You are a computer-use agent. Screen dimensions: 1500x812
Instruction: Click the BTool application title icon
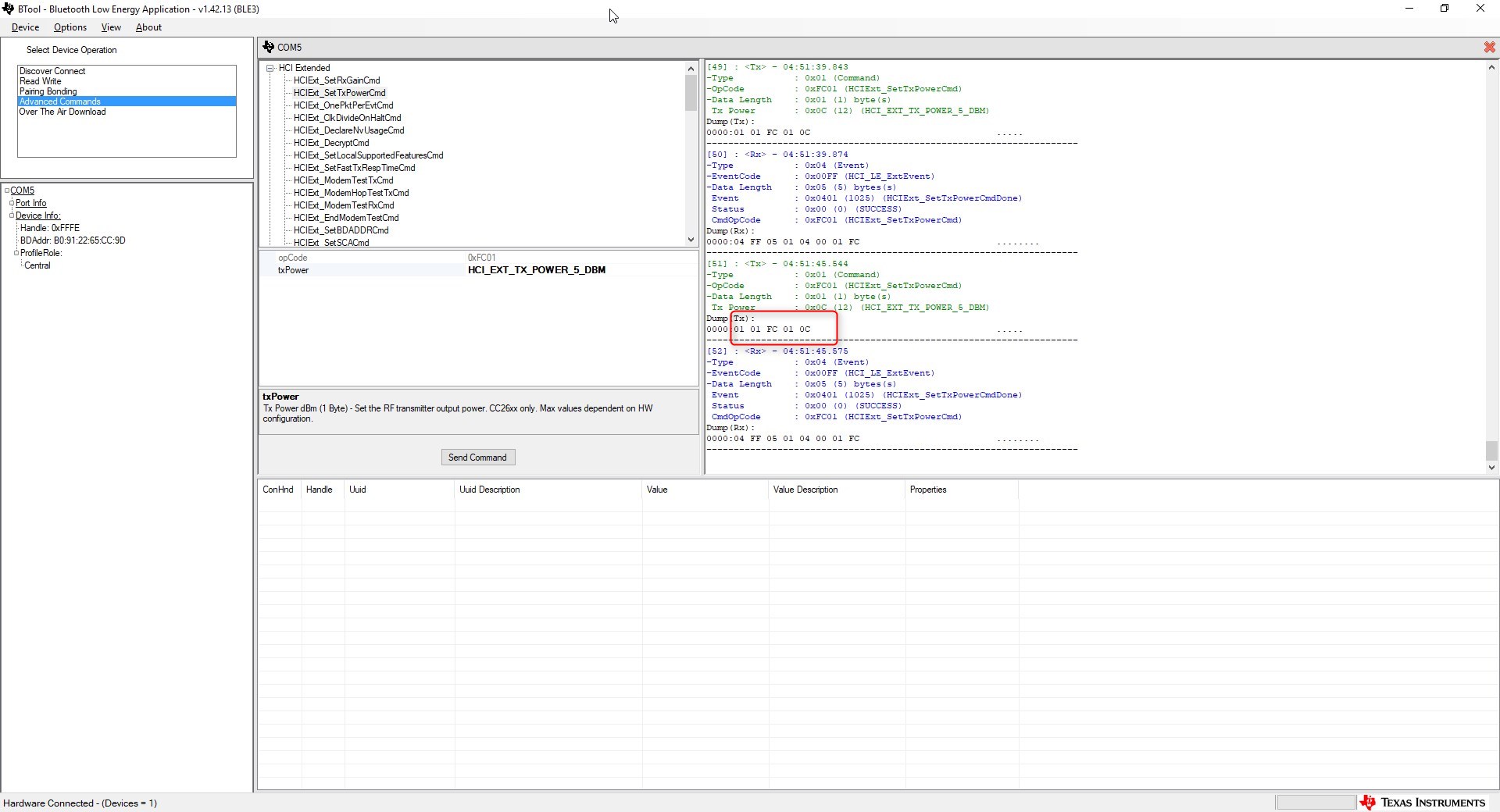(8, 9)
